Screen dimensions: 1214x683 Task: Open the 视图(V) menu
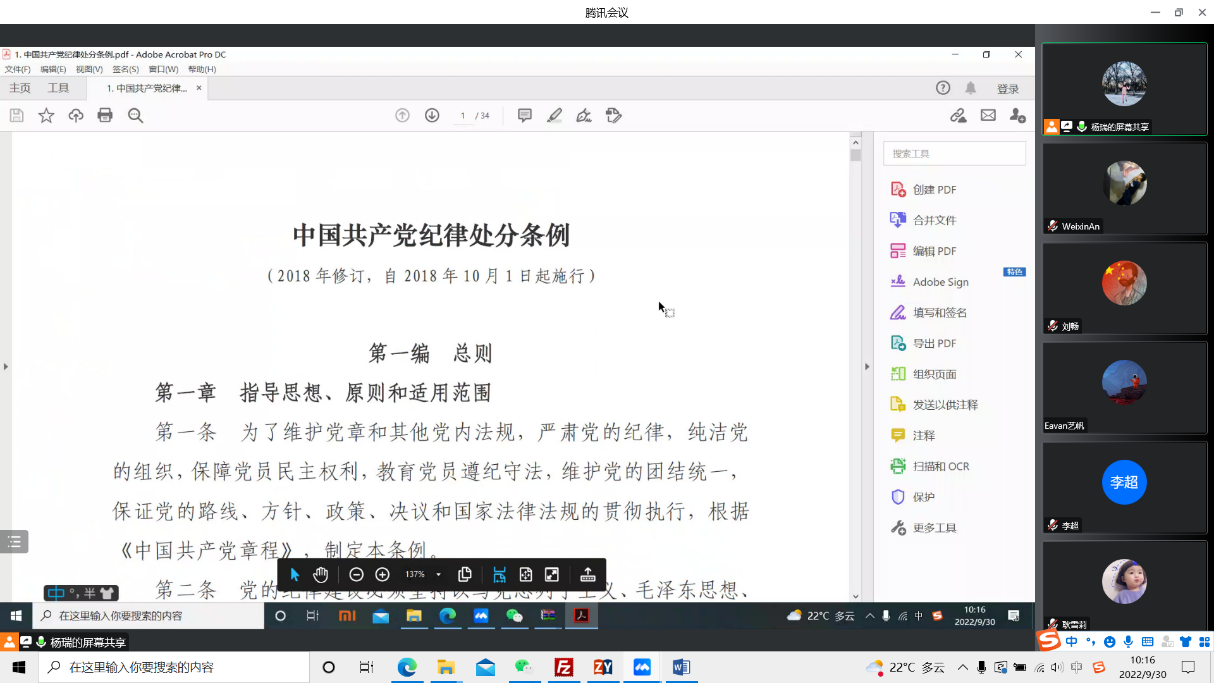(89, 70)
